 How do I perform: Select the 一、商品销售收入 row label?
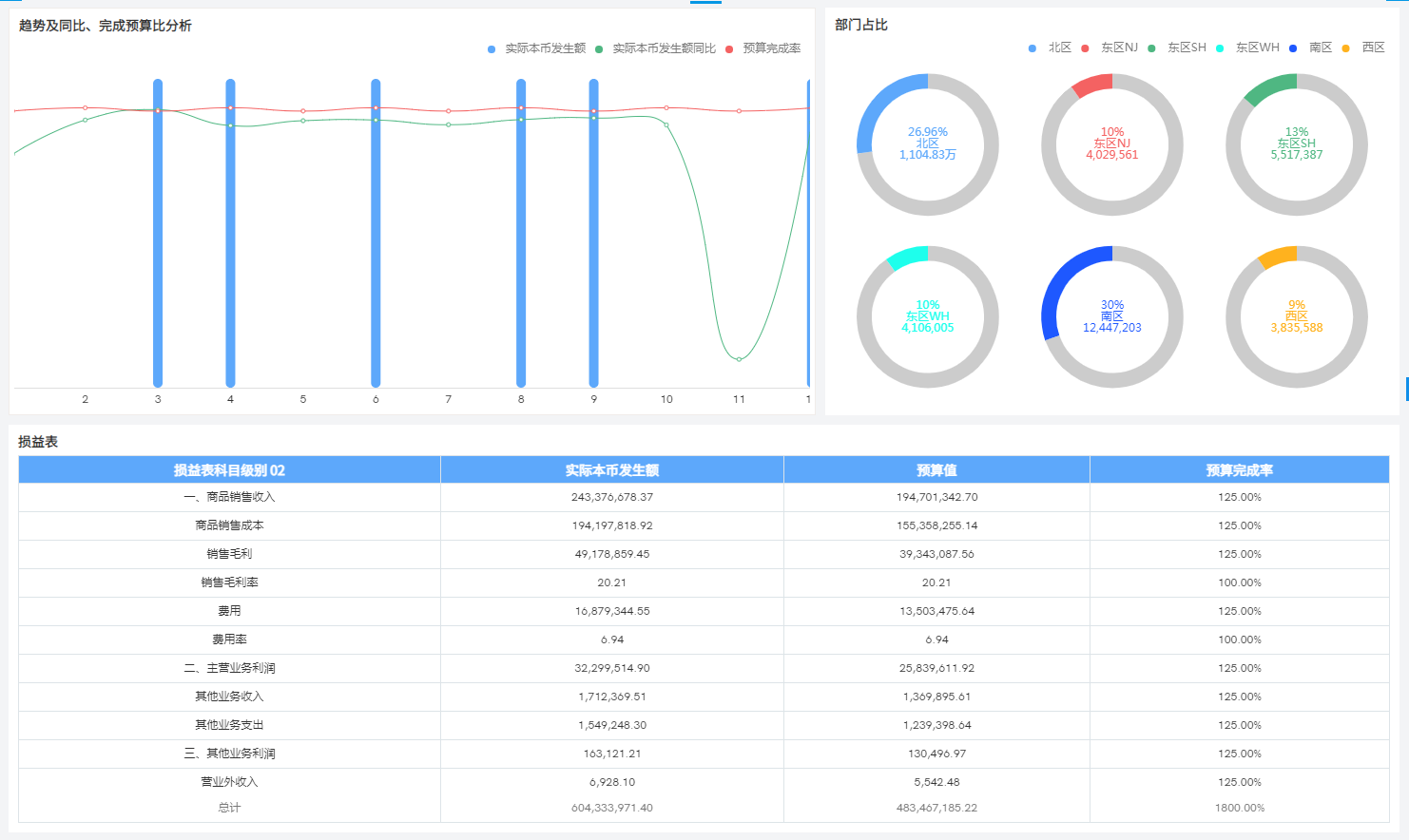click(x=229, y=497)
